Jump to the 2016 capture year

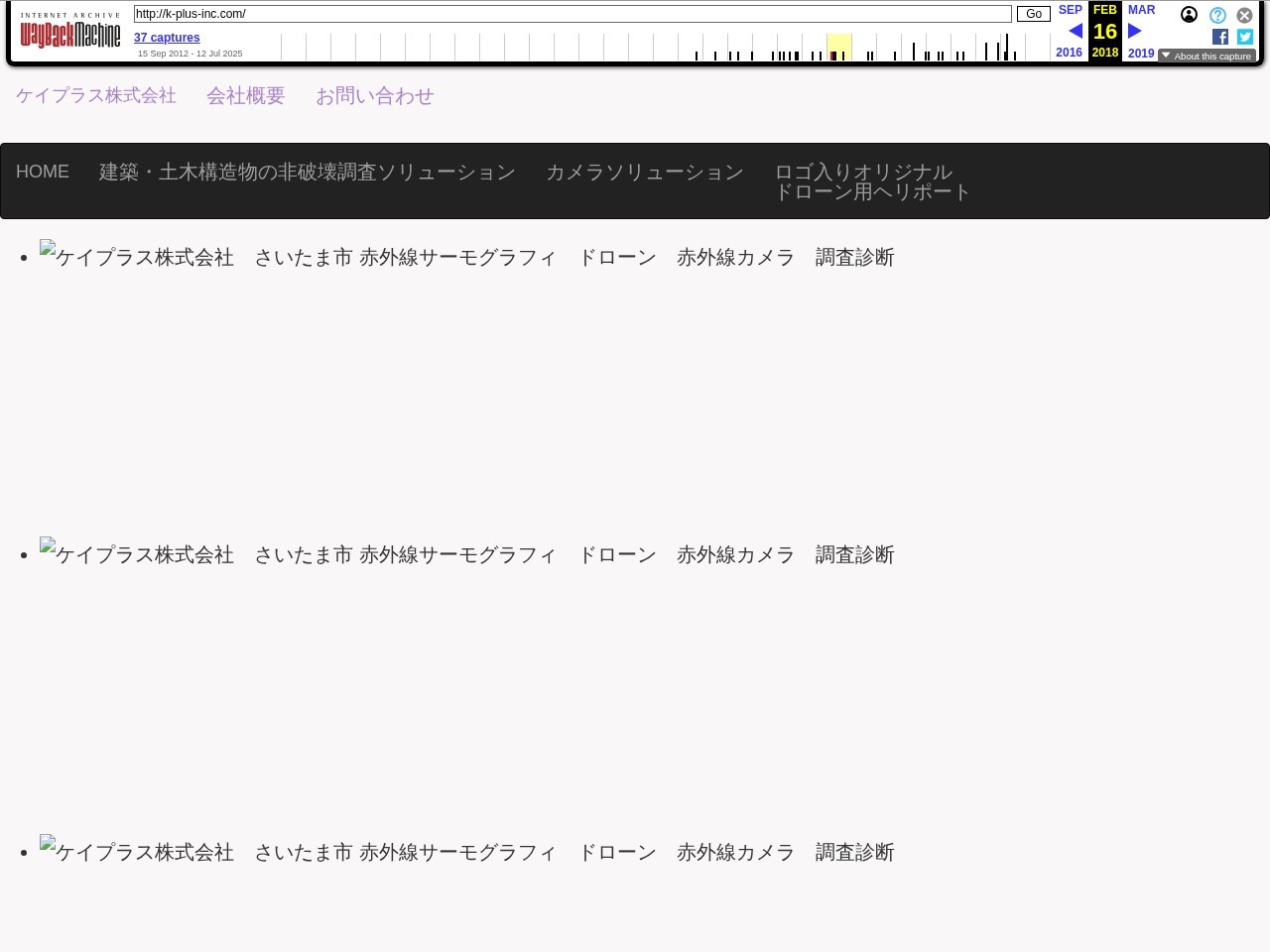pyautogui.click(x=1070, y=53)
